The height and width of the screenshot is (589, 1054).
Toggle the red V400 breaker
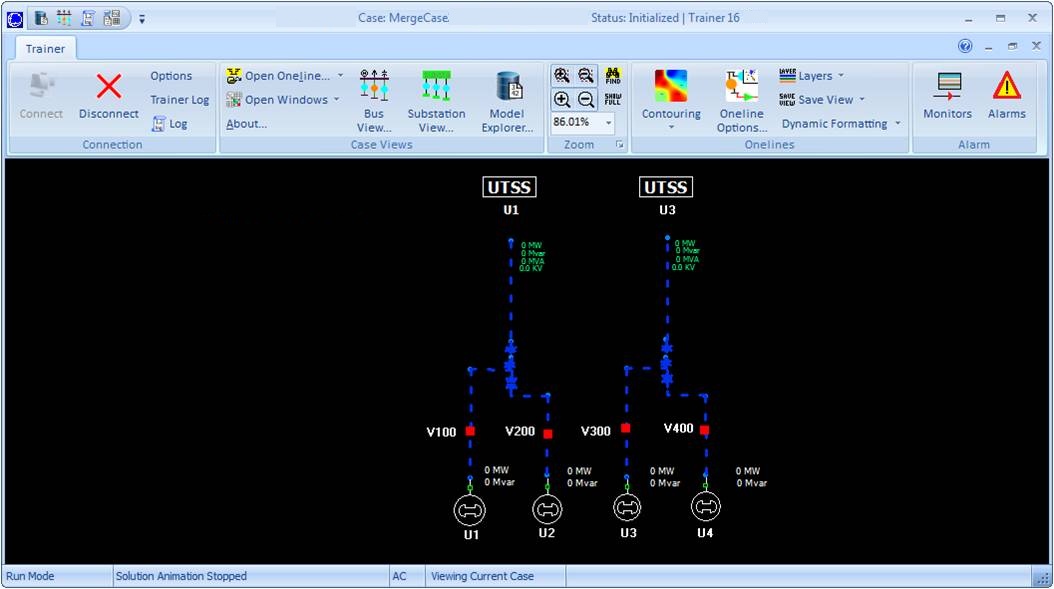(704, 430)
